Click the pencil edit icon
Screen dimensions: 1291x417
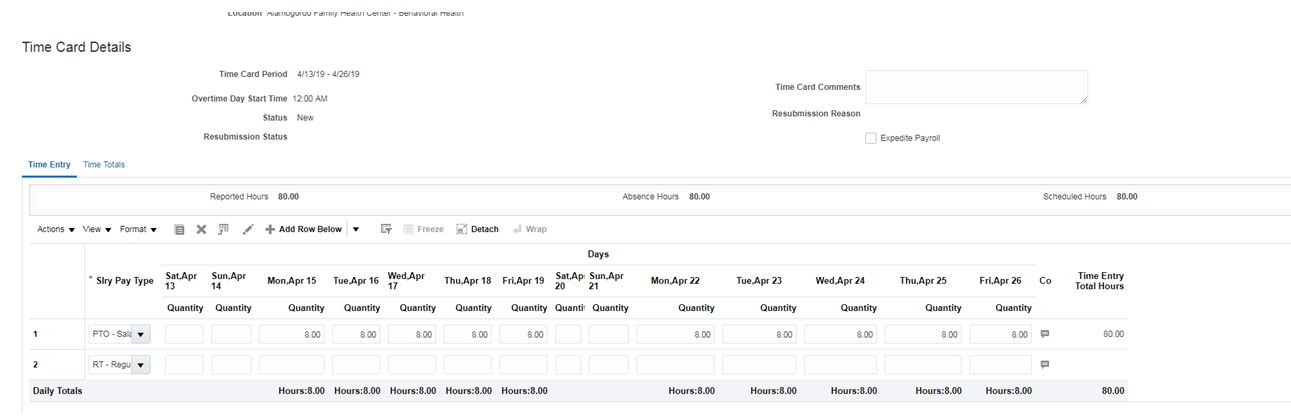pyautogui.click(x=247, y=229)
